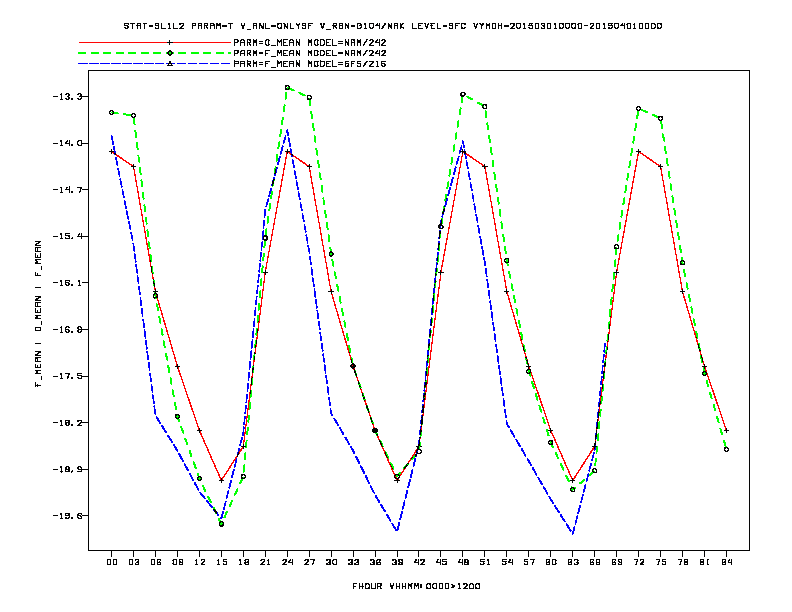This screenshot has width=792, height=612.
Task: Click green circle marker at hour 72 peak
Action: click(638, 109)
